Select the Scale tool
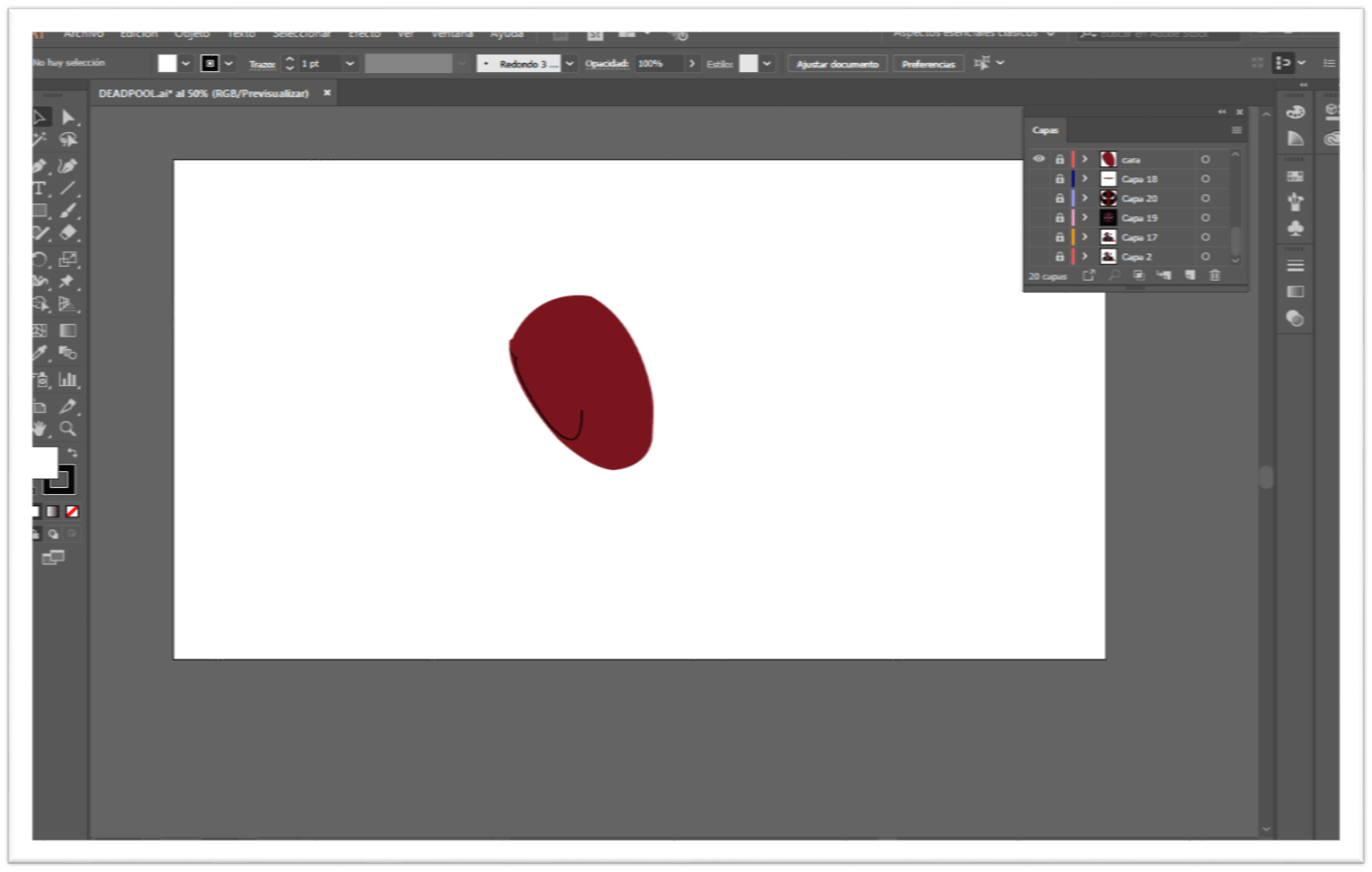The image size is (1372, 872). [x=68, y=260]
